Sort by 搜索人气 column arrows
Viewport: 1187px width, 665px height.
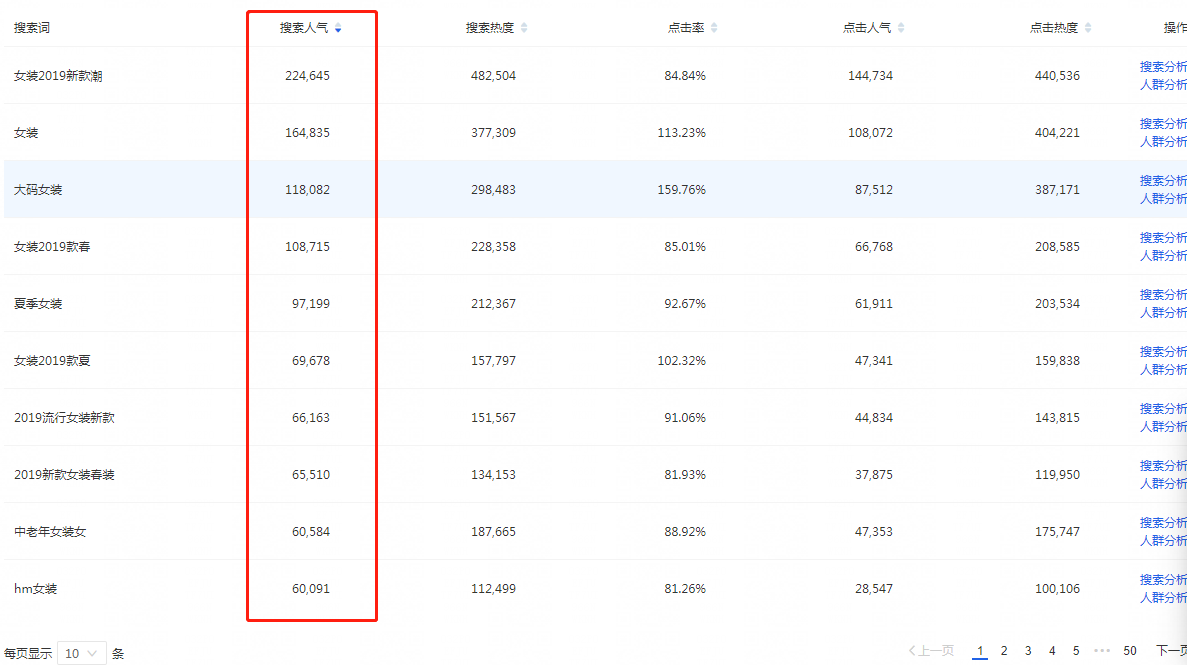pyautogui.click(x=338, y=28)
